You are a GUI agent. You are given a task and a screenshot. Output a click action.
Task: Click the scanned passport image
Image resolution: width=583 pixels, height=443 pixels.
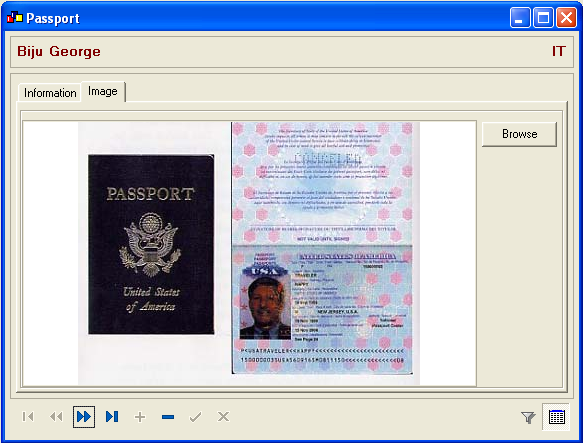click(x=249, y=253)
